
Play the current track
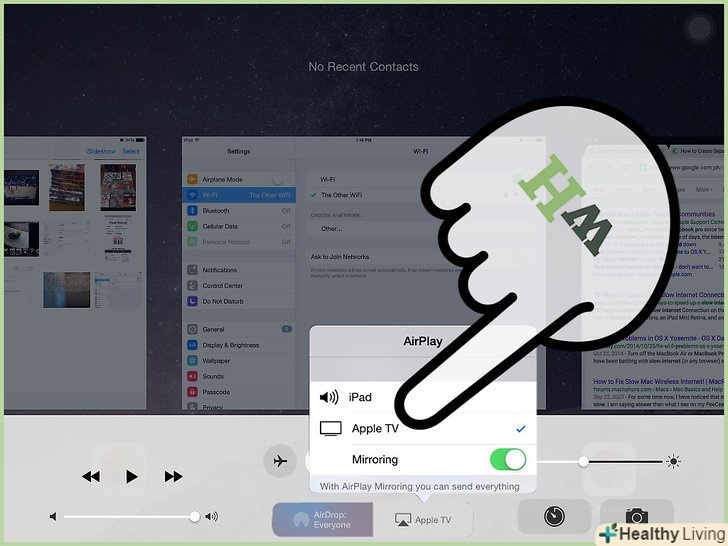[131, 476]
